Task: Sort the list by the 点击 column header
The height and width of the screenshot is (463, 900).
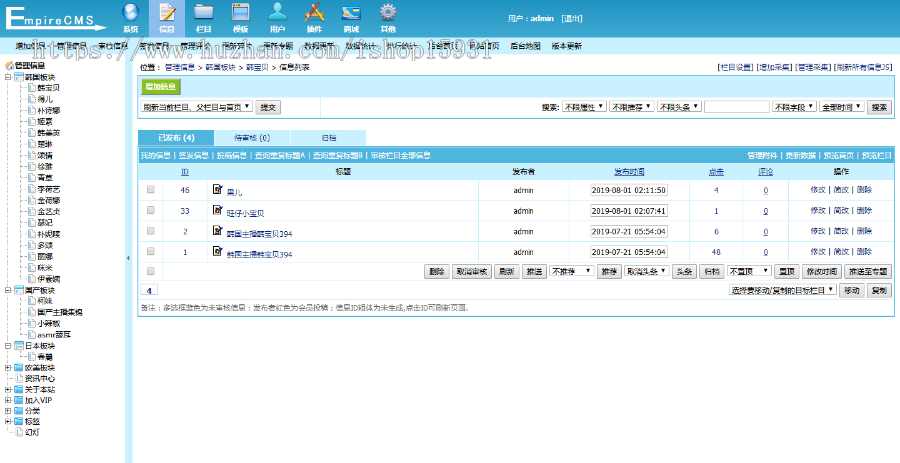Action: (716, 172)
